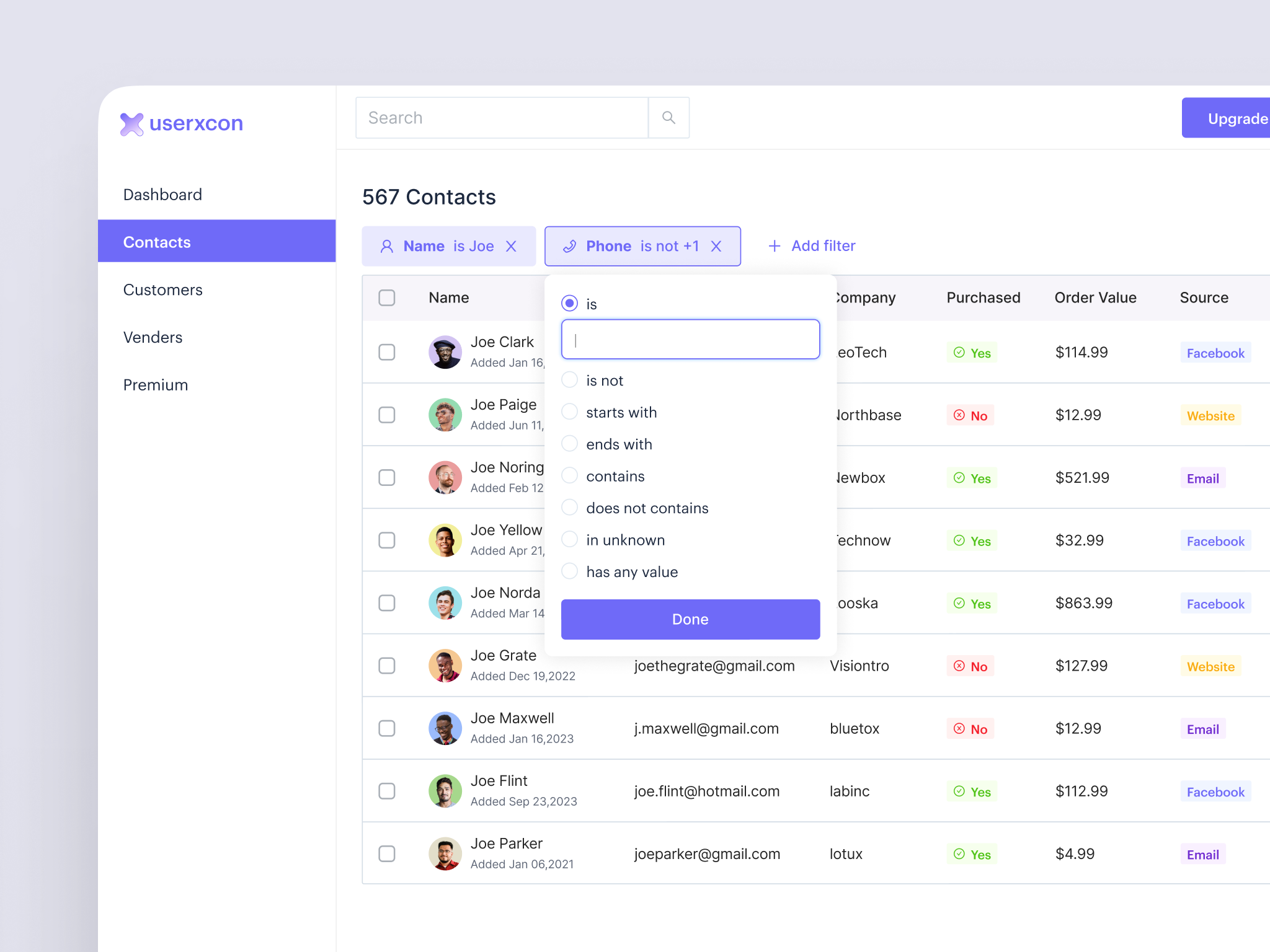Check the checkbox next to Joe Parker

[x=386, y=853]
